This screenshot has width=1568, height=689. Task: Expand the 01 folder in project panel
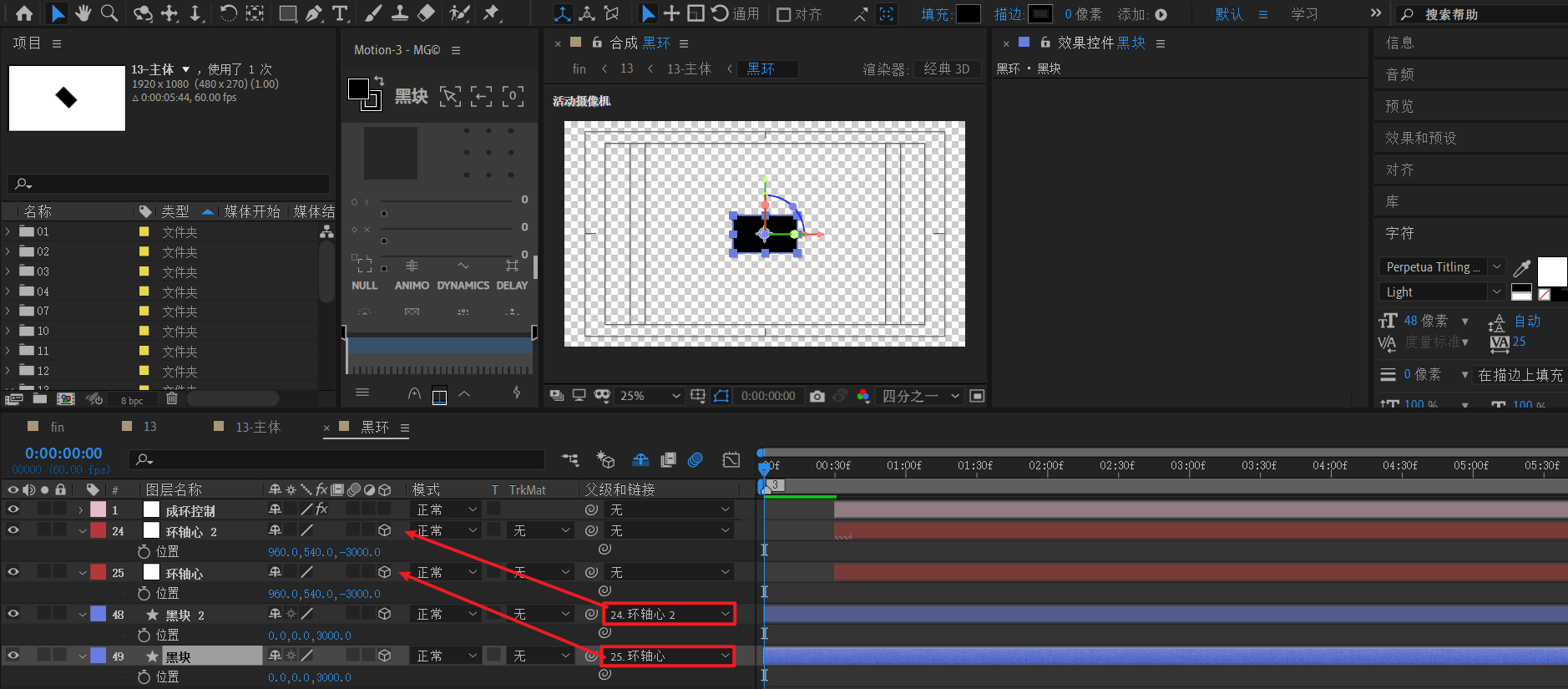[8, 231]
